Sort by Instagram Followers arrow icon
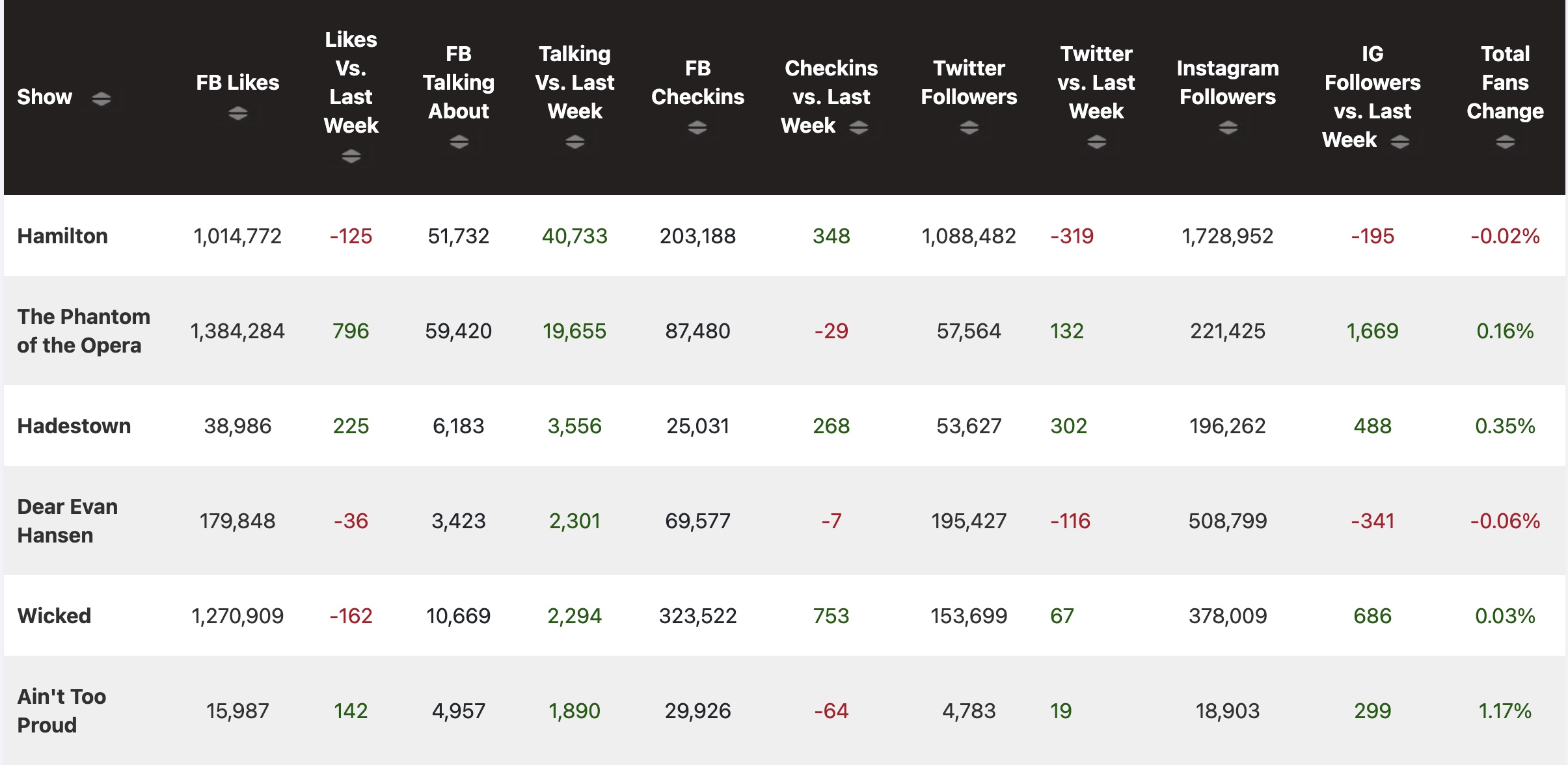Image resolution: width=1568 pixels, height=765 pixels. (x=1228, y=127)
